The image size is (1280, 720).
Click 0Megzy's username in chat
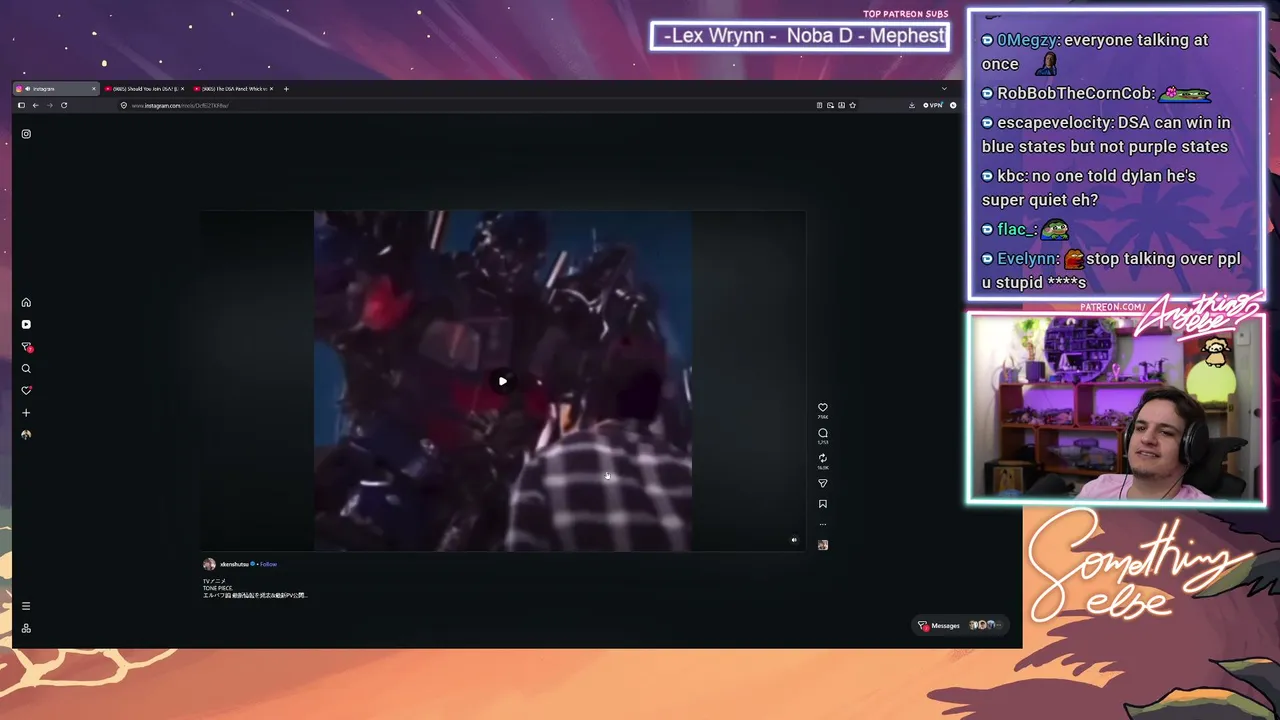click(1027, 40)
